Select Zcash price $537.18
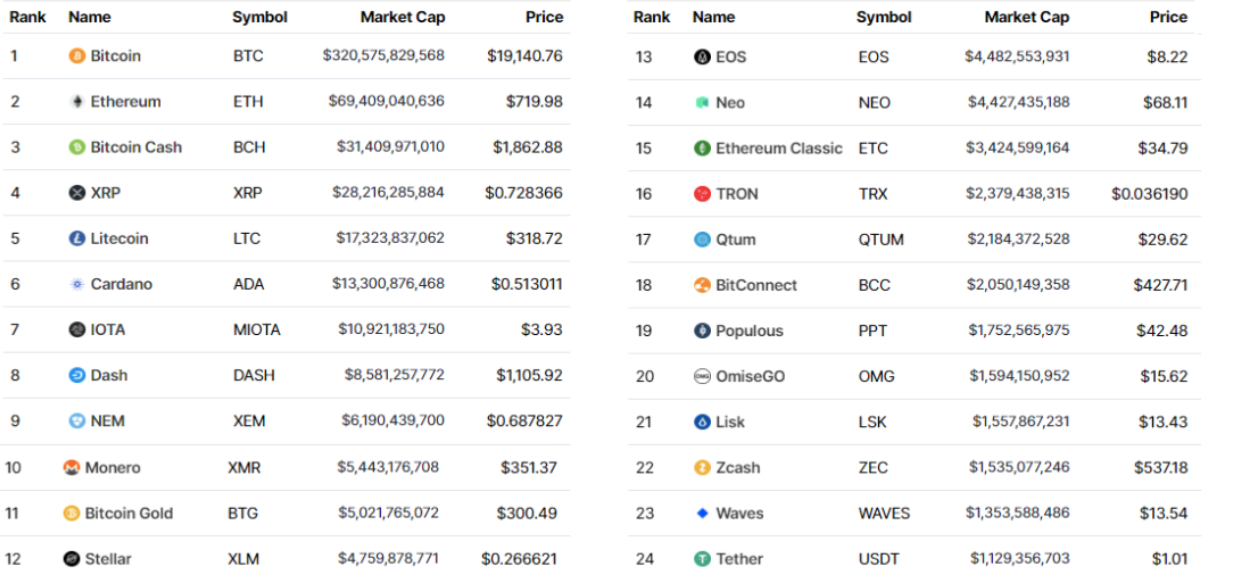Screen dimensions: 1251x575 [x=1161, y=468]
